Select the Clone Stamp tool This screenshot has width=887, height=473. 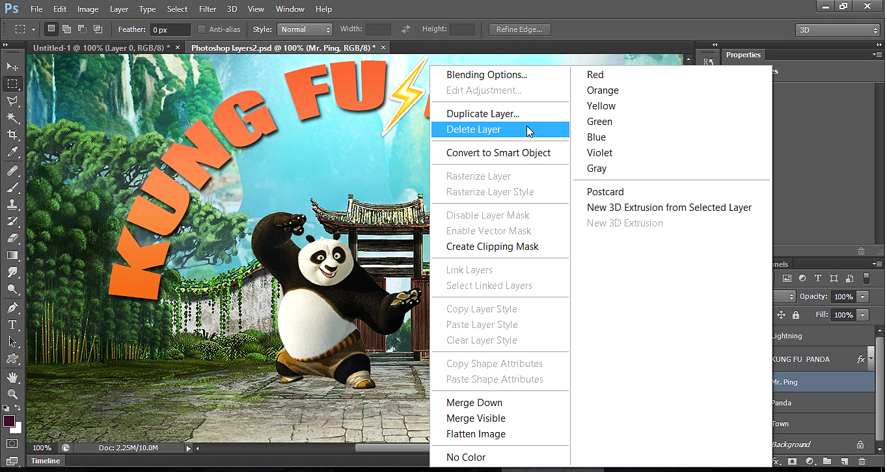click(x=12, y=204)
